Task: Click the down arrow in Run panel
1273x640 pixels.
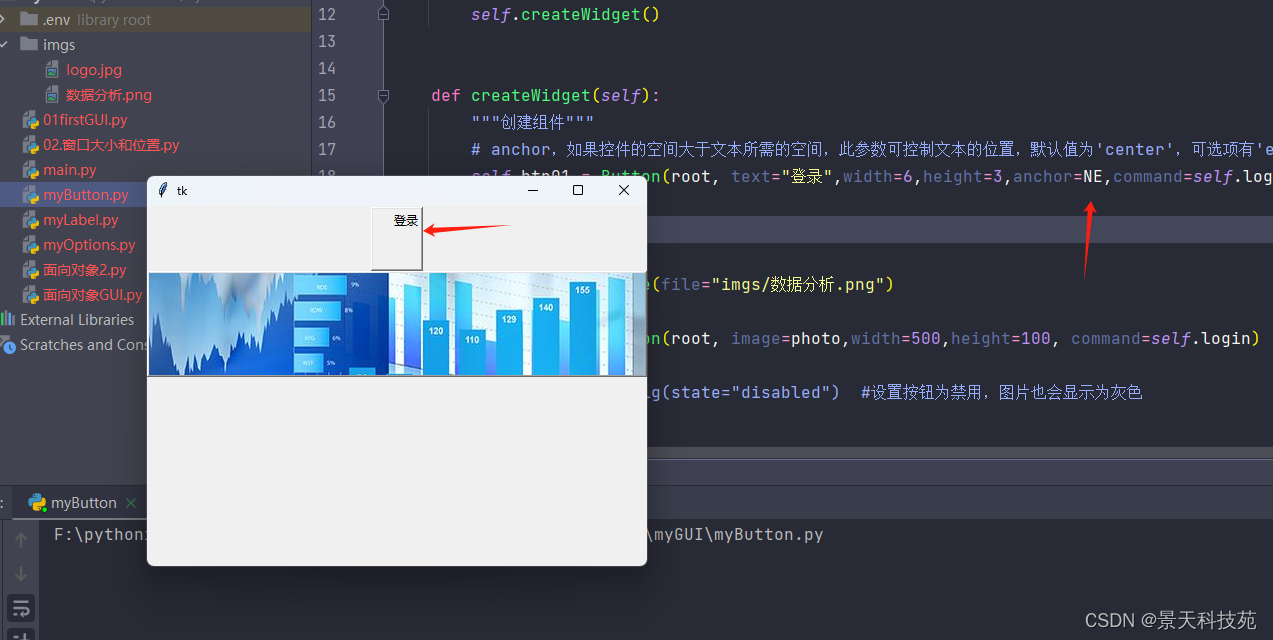Action: (x=21, y=574)
